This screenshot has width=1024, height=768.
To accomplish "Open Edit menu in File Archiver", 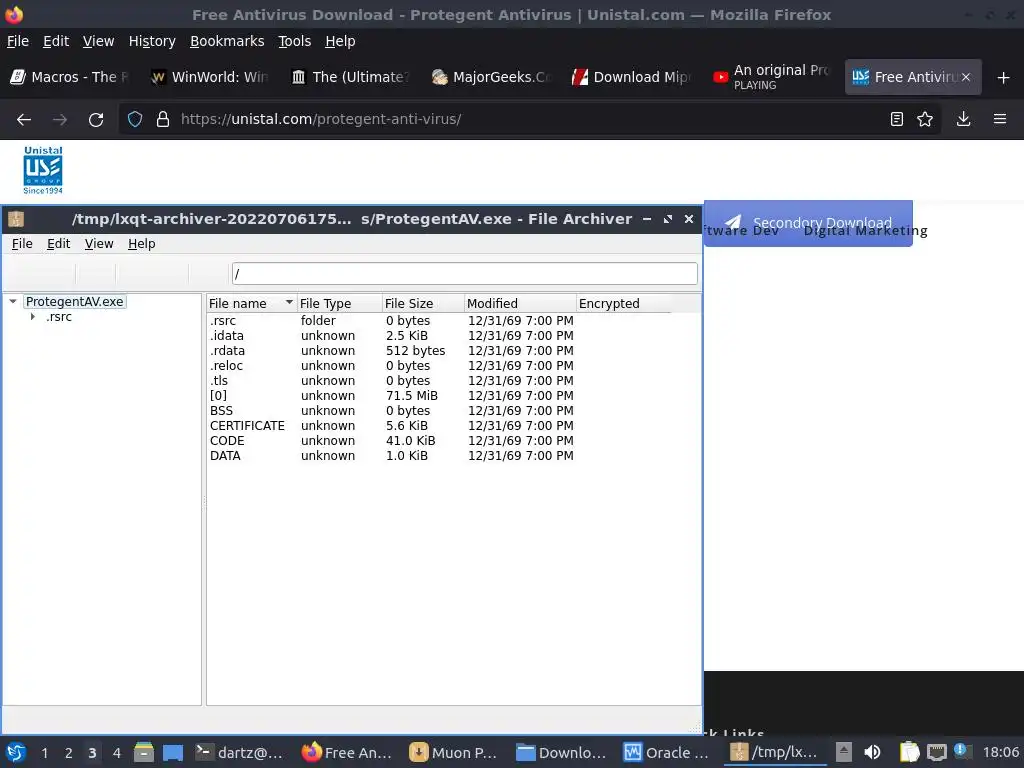I will (x=58, y=244).
